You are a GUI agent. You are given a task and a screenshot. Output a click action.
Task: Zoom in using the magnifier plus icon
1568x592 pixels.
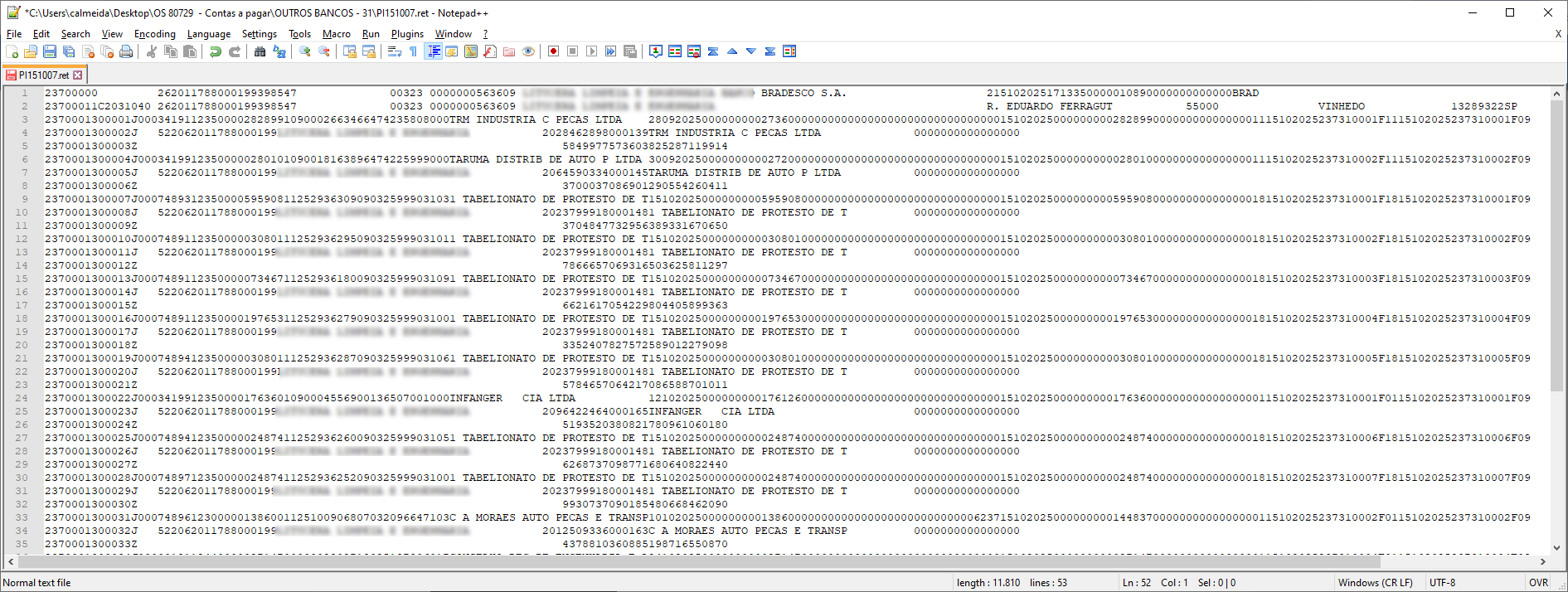tap(305, 51)
